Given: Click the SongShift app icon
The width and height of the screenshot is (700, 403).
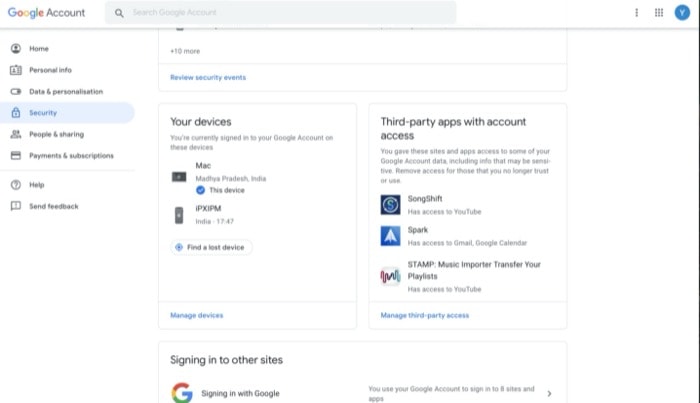Looking at the screenshot, I should click(390, 205).
